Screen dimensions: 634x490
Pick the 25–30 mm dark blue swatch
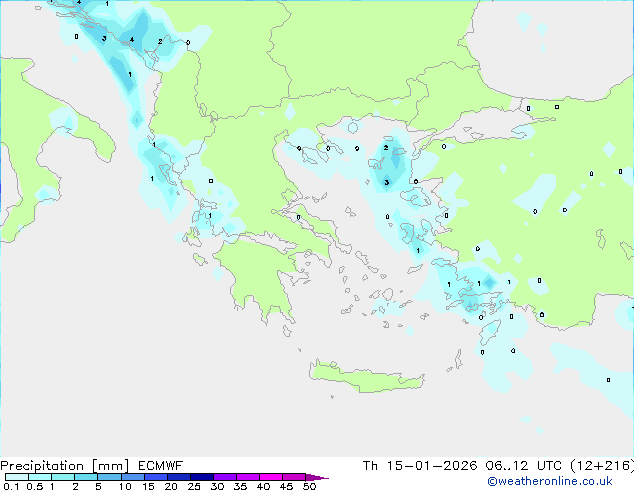click(x=201, y=477)
